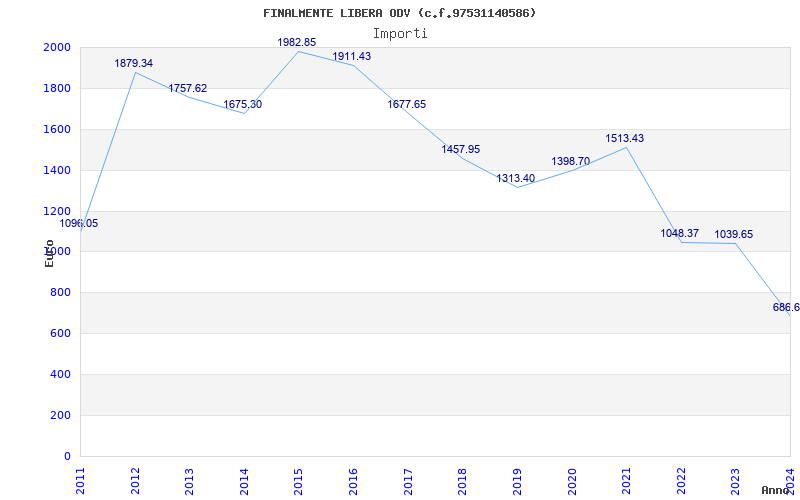Select data label 1879.34
The image size is (800, 500).
(x=133, y=63)
